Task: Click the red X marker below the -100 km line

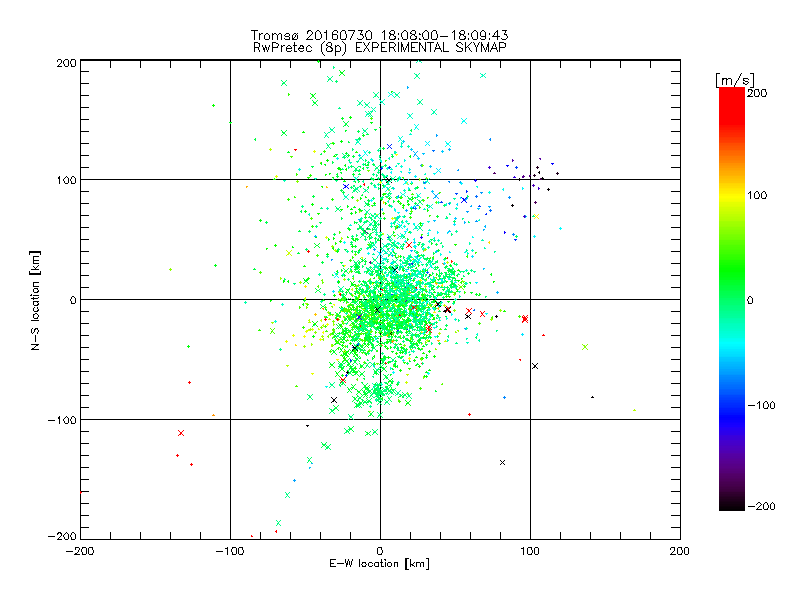Action: coord(181,433)
